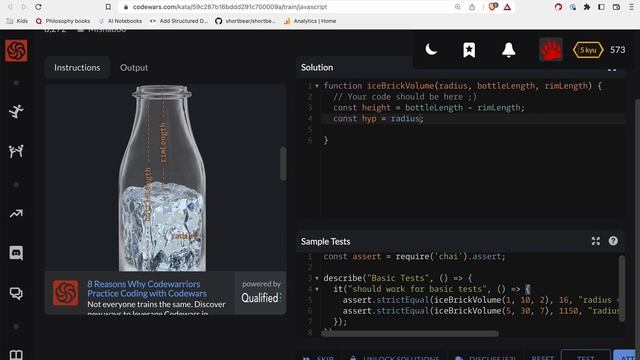Place cursor after 'radius' on line 4

[420, 119]
